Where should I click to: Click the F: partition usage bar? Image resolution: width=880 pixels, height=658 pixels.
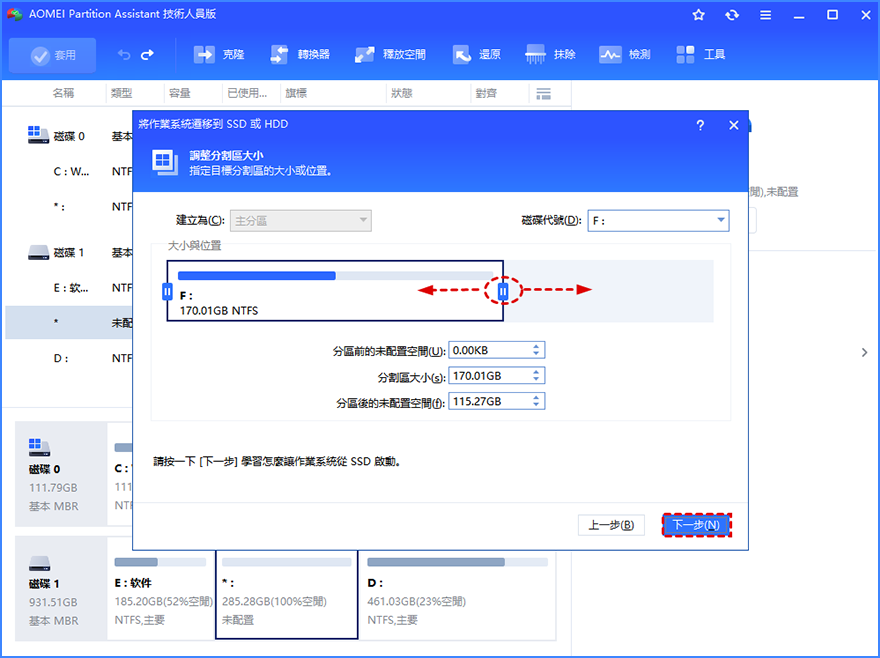pyautogui.click(x=336, y=276)
